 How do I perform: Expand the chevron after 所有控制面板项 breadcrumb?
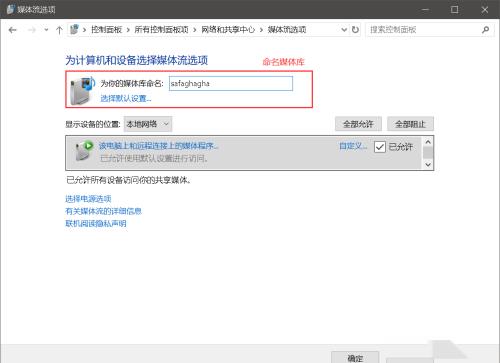coord(195,30)
